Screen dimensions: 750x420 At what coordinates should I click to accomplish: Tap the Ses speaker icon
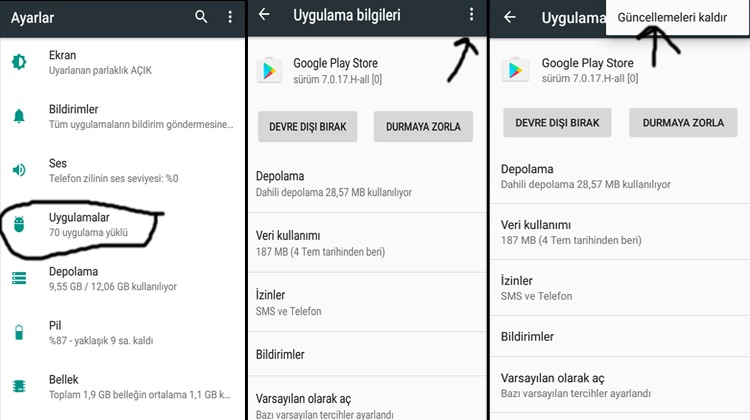click(19, 170)
